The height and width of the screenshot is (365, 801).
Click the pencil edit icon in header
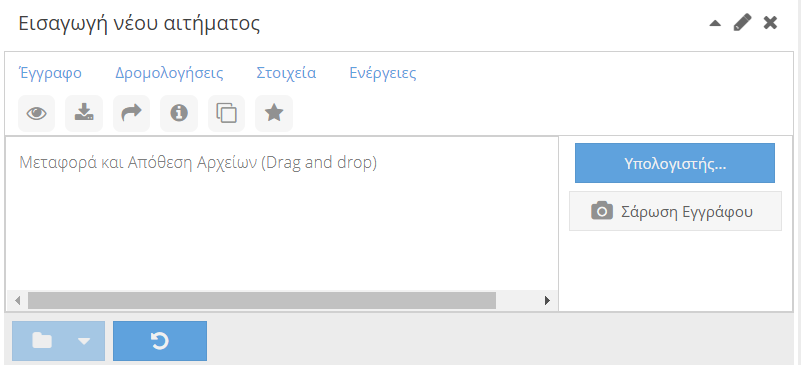point(742,23)
